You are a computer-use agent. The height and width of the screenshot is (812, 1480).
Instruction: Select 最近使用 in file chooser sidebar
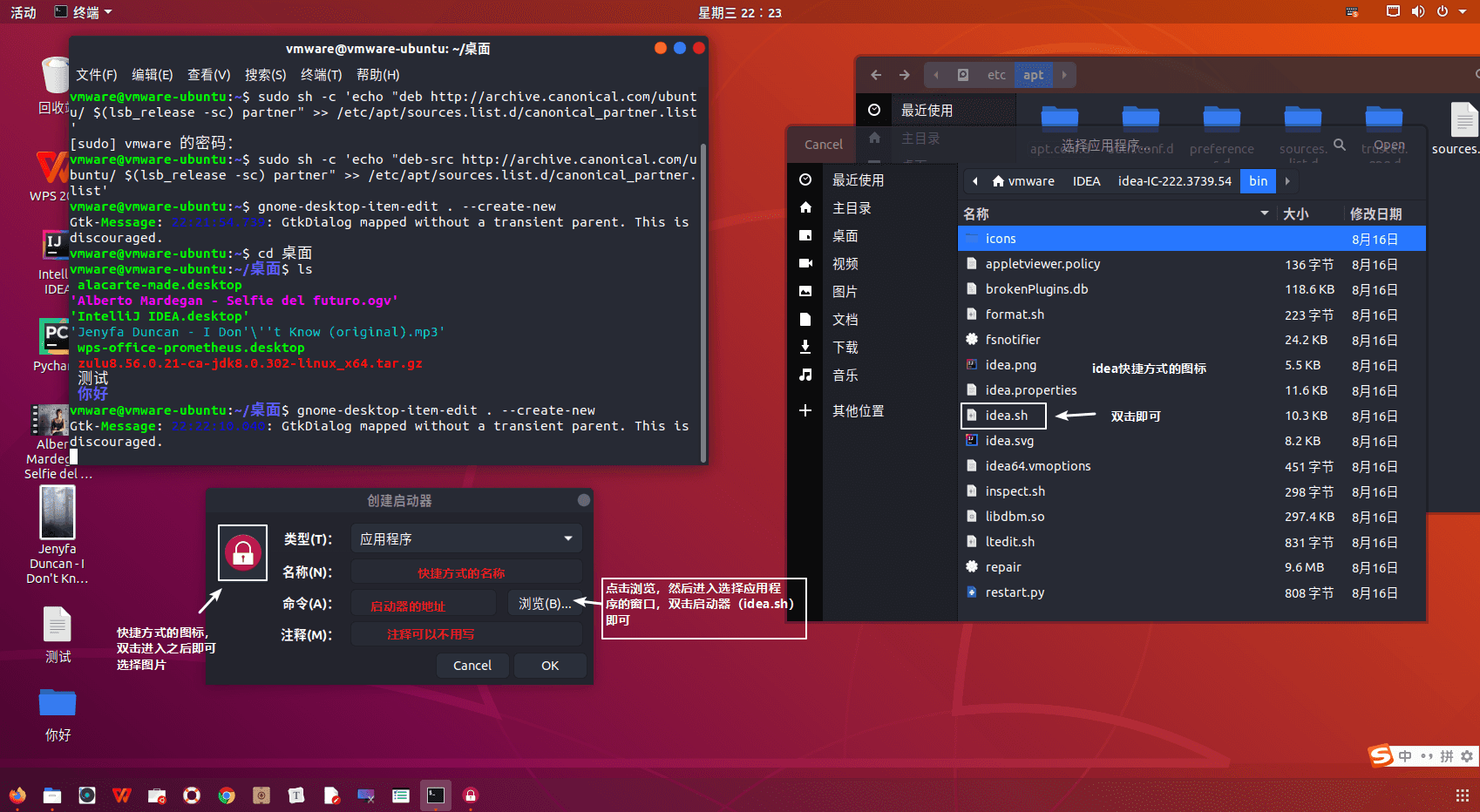tap(858, 179)
